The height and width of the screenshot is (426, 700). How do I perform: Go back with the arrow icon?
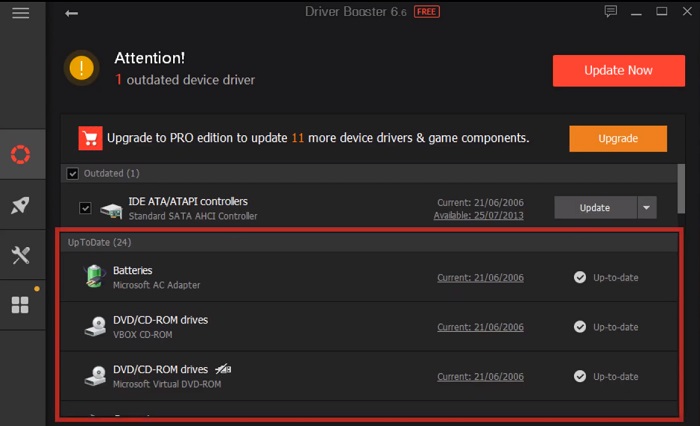71,13
